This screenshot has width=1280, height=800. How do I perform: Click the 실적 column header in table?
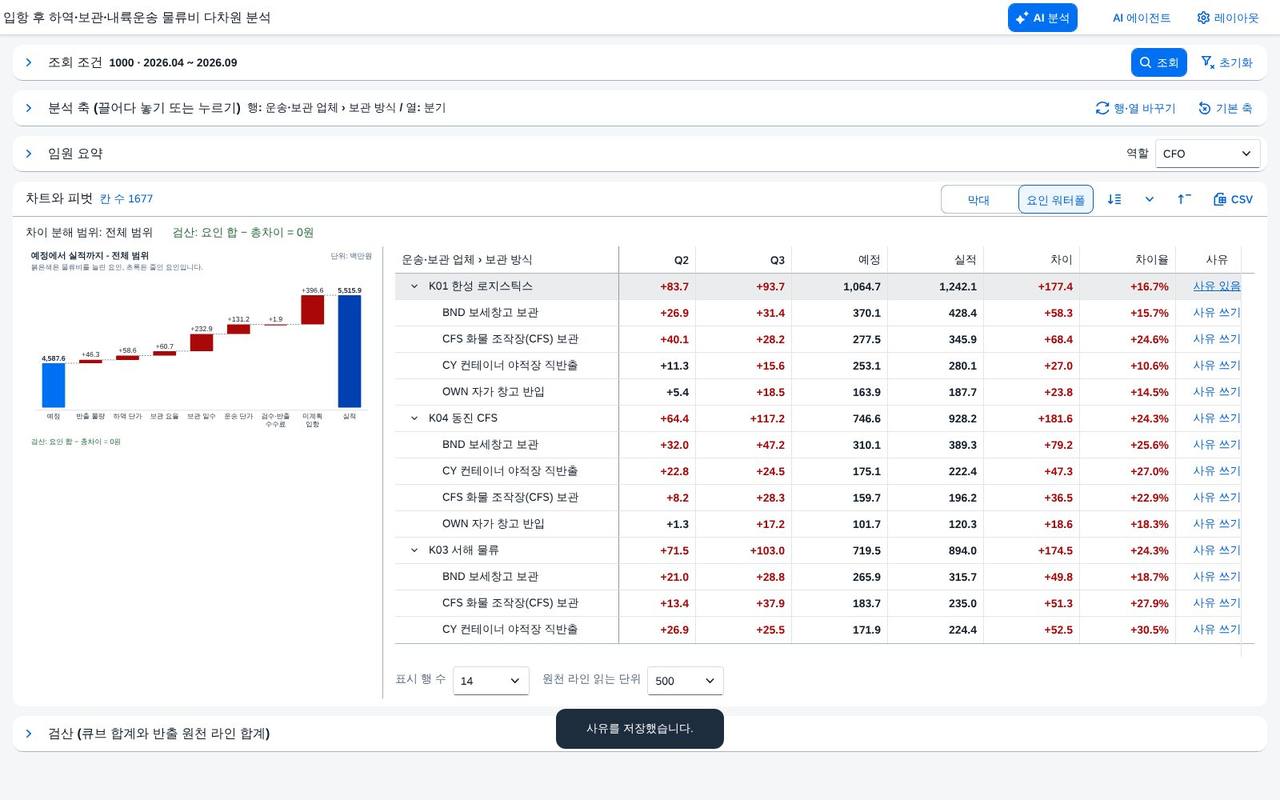click(935, 260)
